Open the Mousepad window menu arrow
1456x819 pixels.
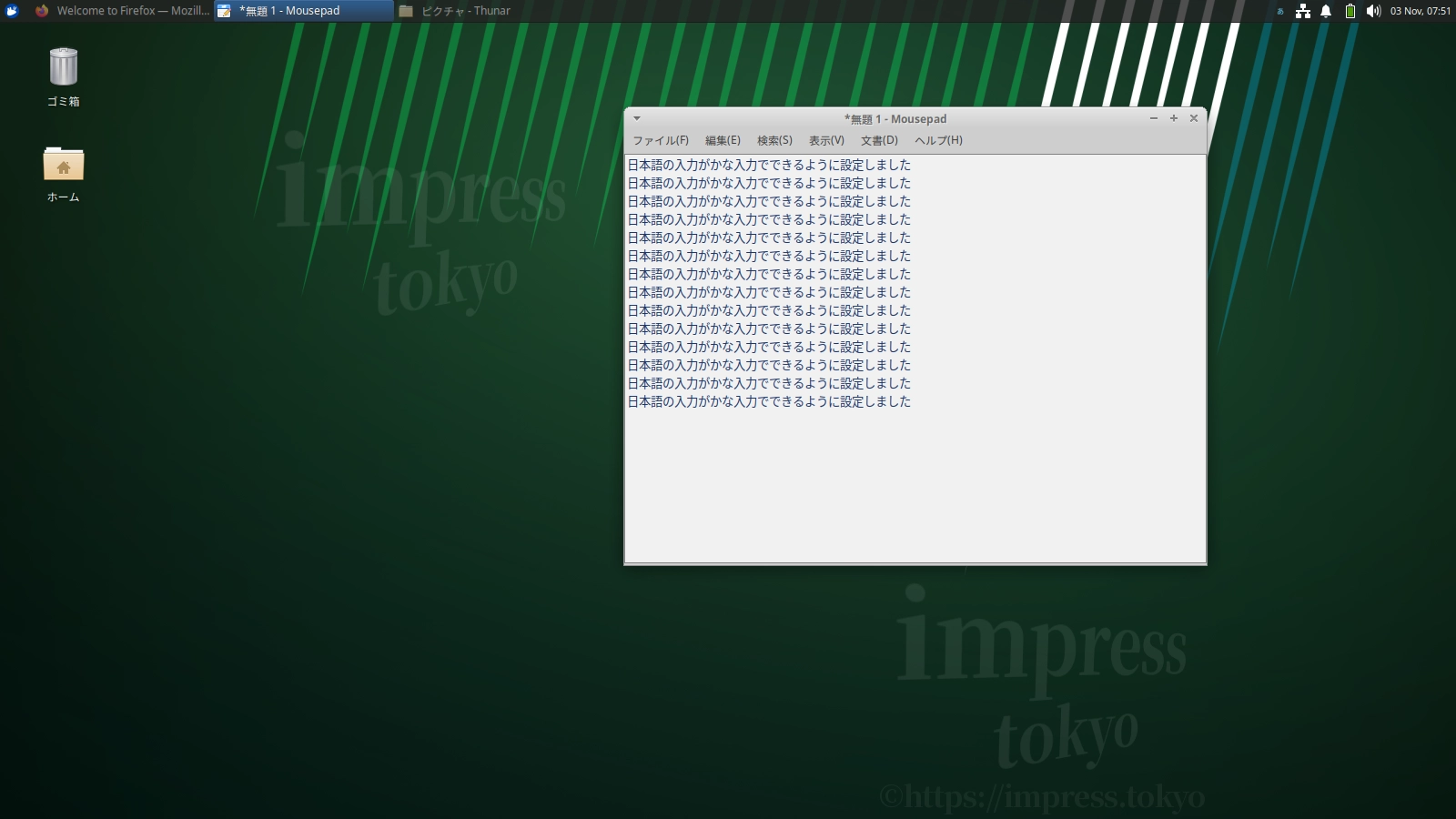[x=637, y=118]
